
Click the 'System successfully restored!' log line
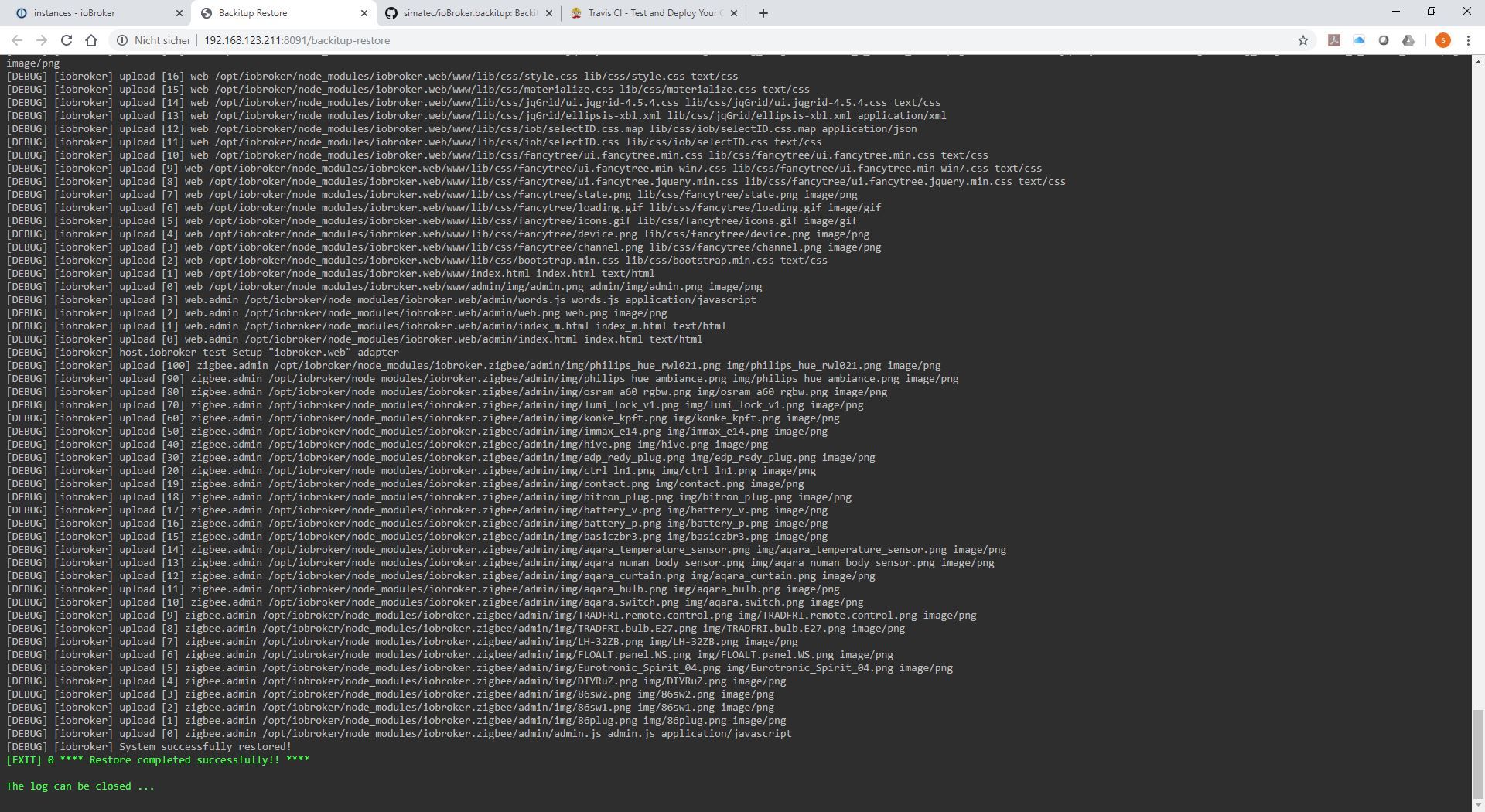(148, 746)
